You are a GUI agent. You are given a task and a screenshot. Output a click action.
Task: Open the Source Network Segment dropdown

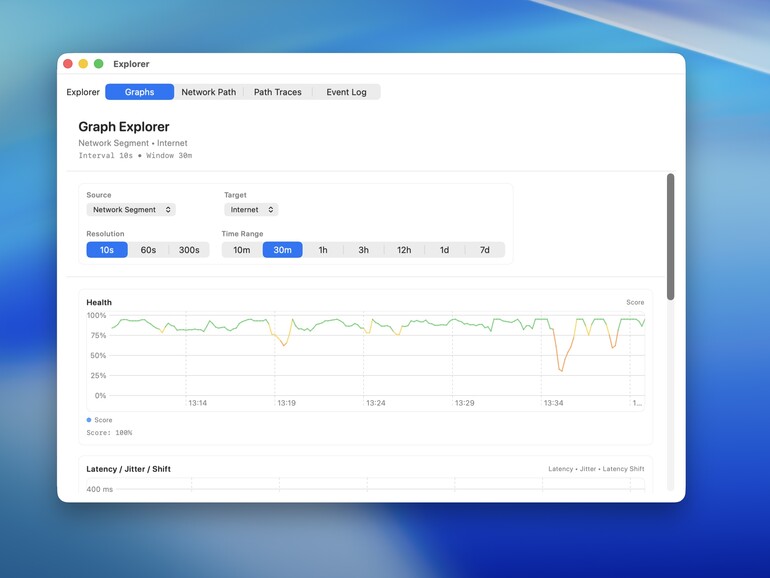[131, 210]
